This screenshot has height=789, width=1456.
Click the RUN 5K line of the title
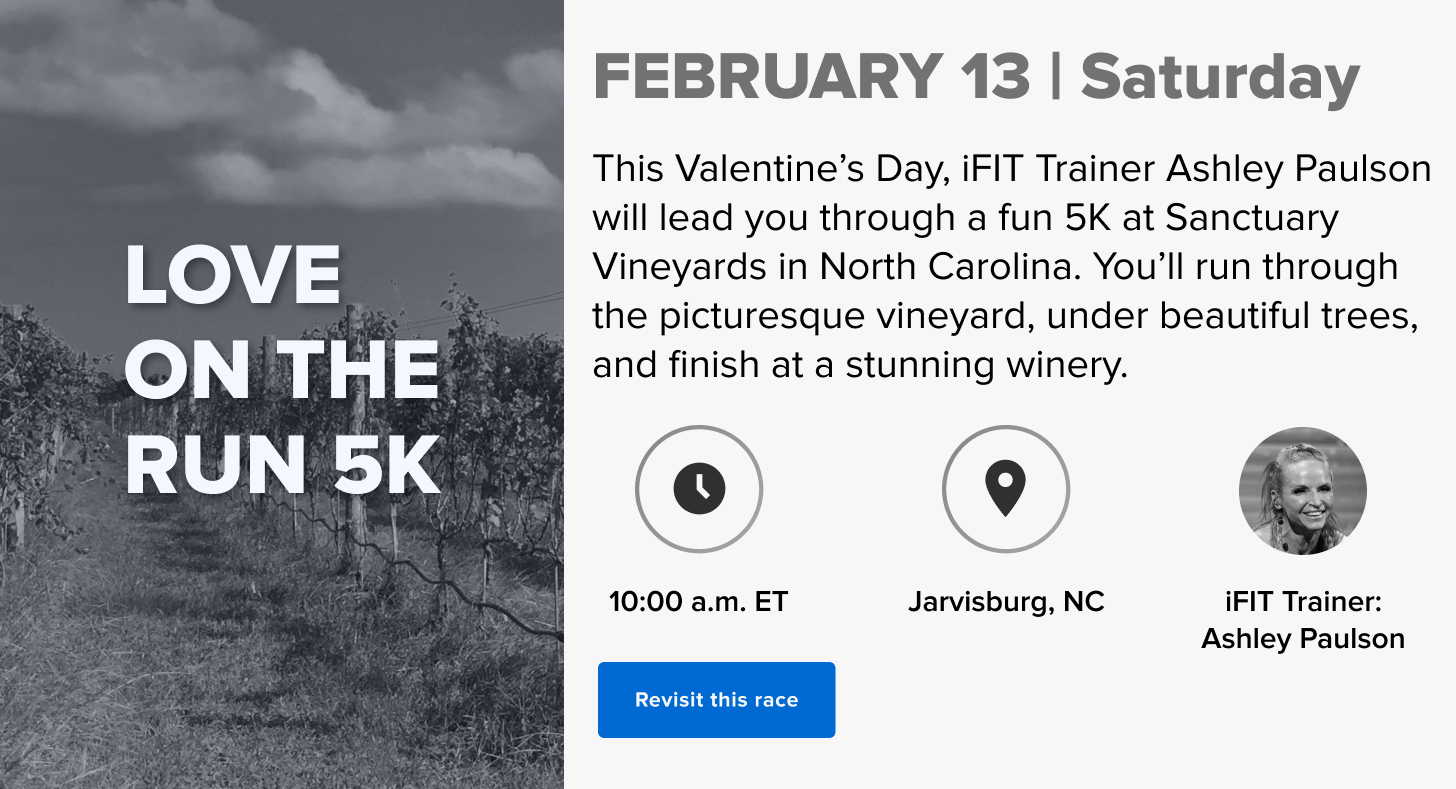click(282, 466)
